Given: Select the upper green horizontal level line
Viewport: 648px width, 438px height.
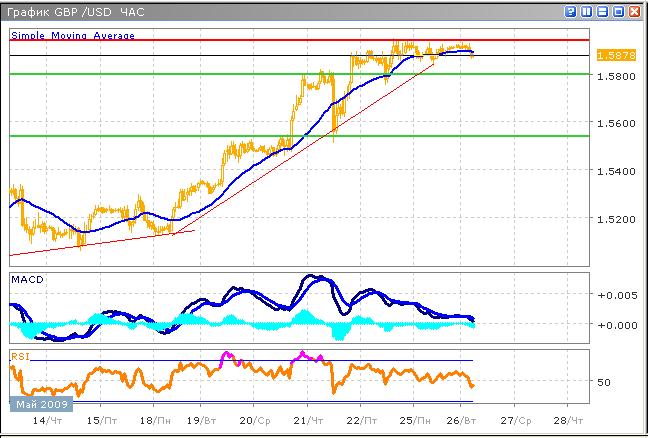Looking at the screenshot, I should [x=200, y=74].
